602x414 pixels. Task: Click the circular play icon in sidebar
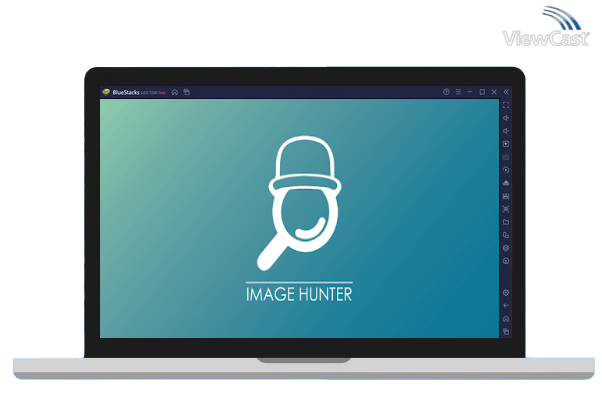(506, 170)
